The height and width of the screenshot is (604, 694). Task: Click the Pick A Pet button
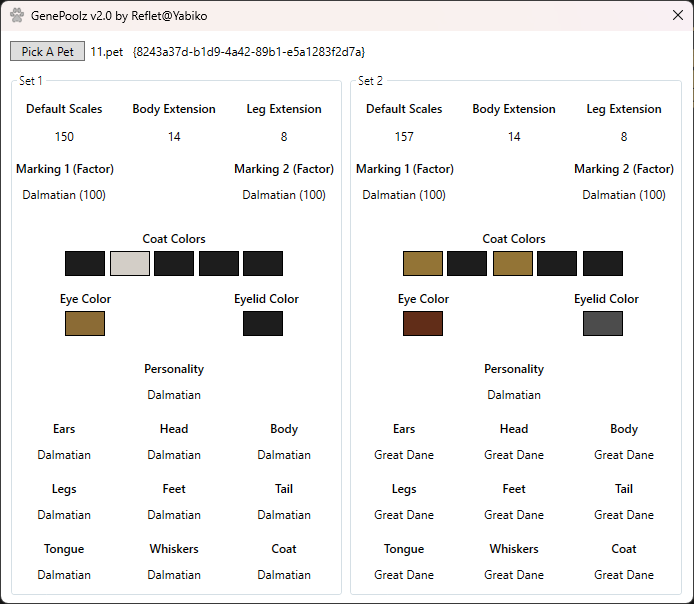(x=47, y=51)
